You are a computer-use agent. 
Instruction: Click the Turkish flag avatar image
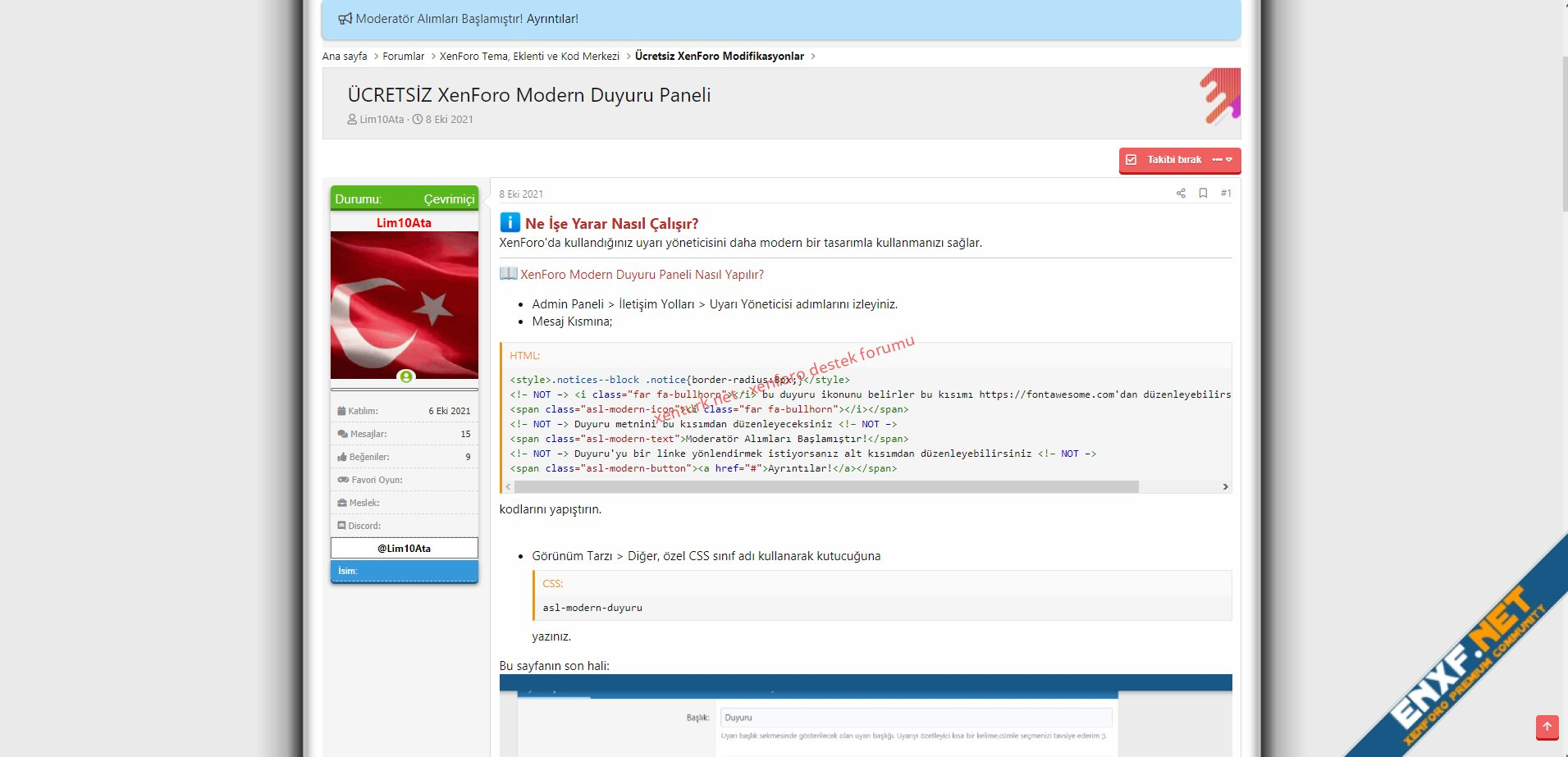(x=405, y=305)
